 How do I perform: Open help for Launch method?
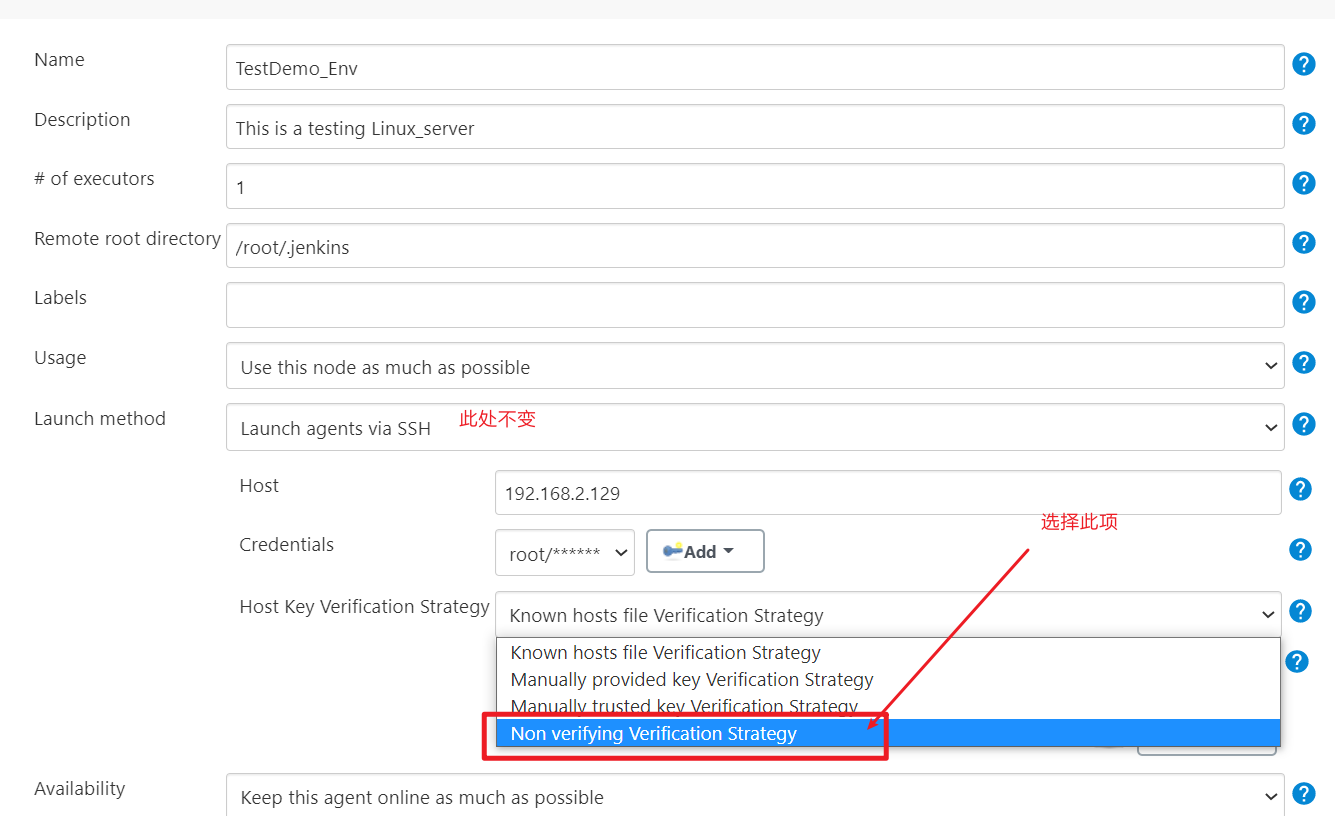pyautogui.click(x=1303, y=423)
